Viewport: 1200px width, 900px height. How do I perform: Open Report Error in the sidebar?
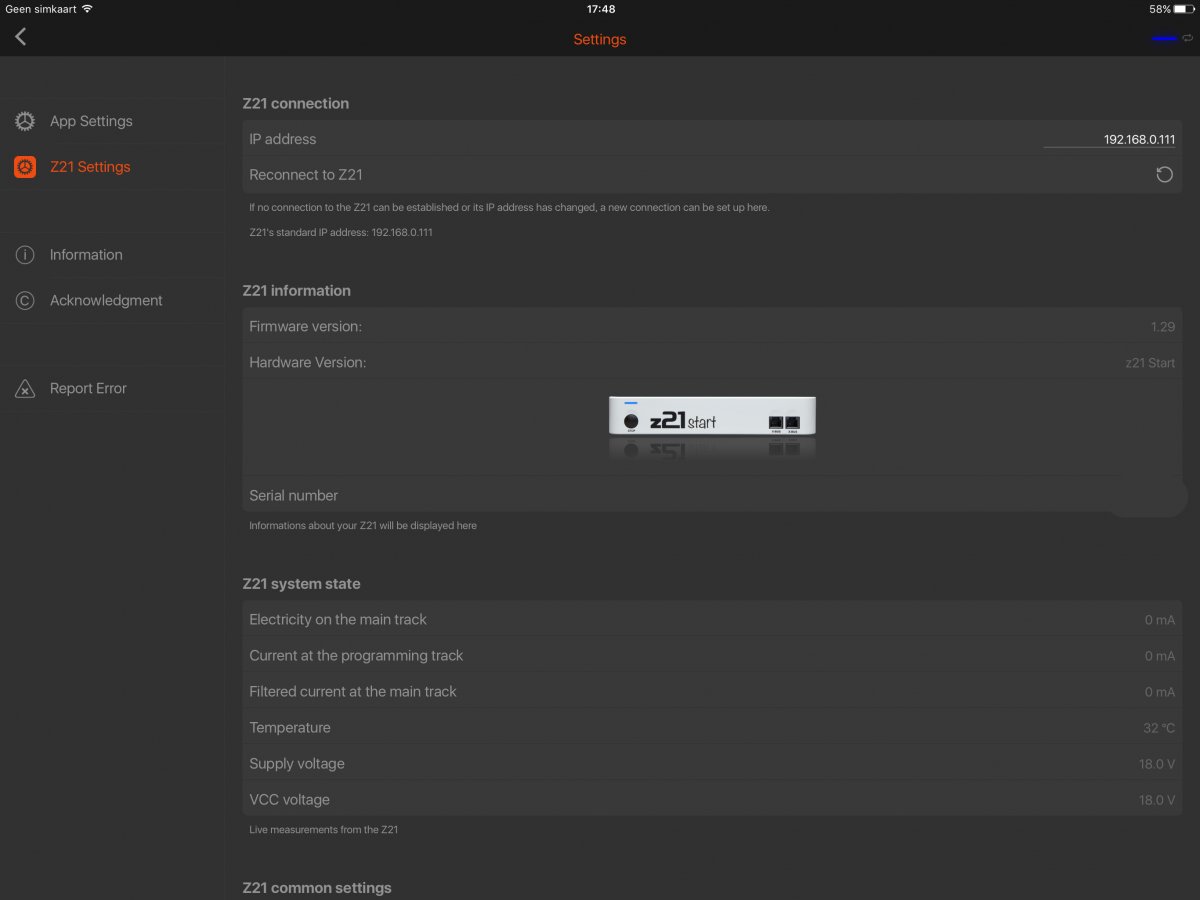[112, 389]
